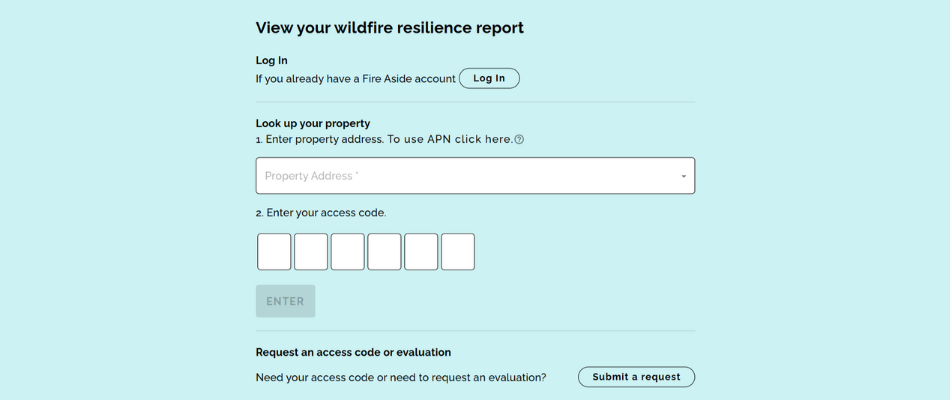Click the 'Need your access code' question text

point(401,377)
